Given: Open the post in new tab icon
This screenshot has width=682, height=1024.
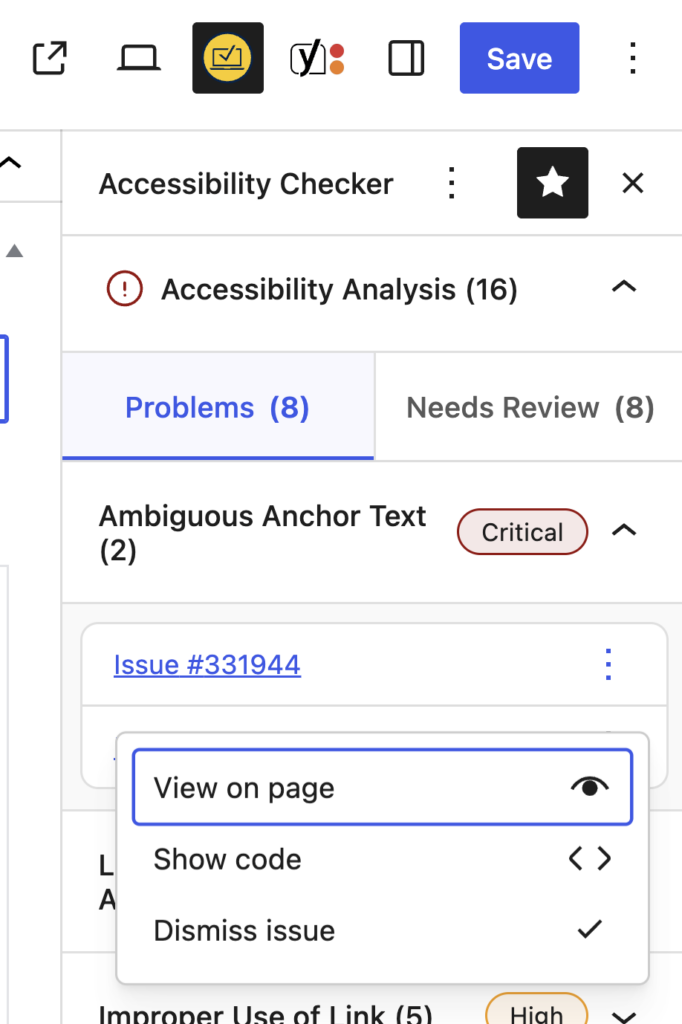Looking at the screenshot, I should coord(49,58).
